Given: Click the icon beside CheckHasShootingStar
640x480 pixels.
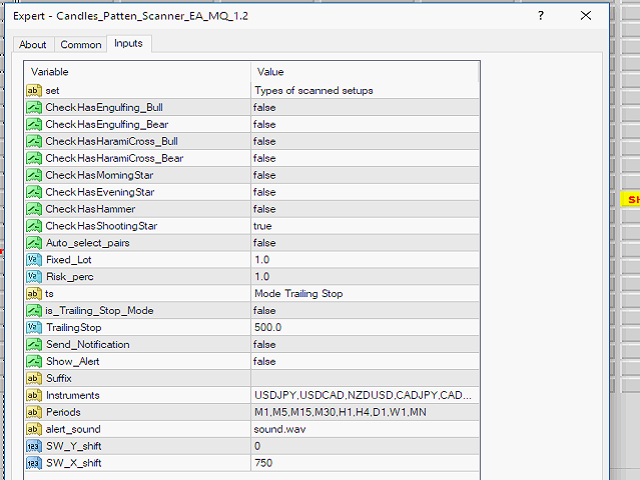Looking at the screenshot, I should click(34, 226).
